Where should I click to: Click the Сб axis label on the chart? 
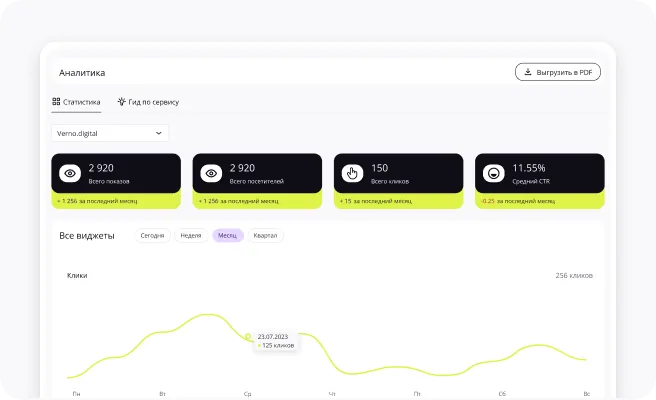click(x=502, y=394)
